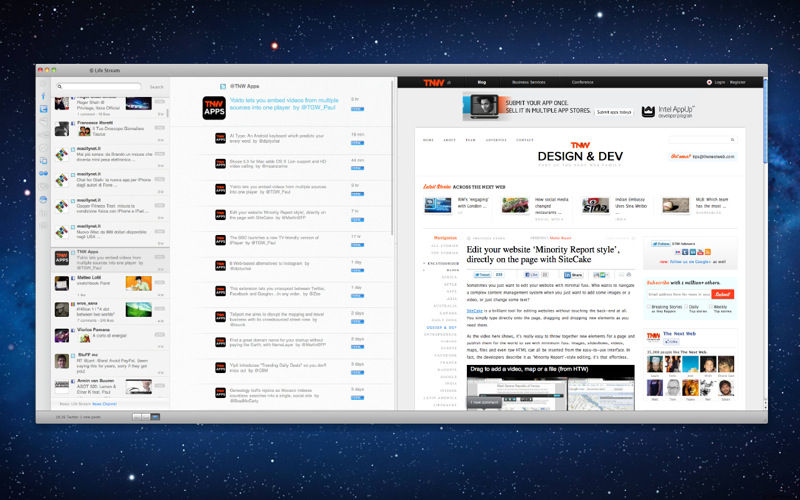Click the Twitter Follow button in the sidebar box
The image size is (800, 500).
pos(660,244)
